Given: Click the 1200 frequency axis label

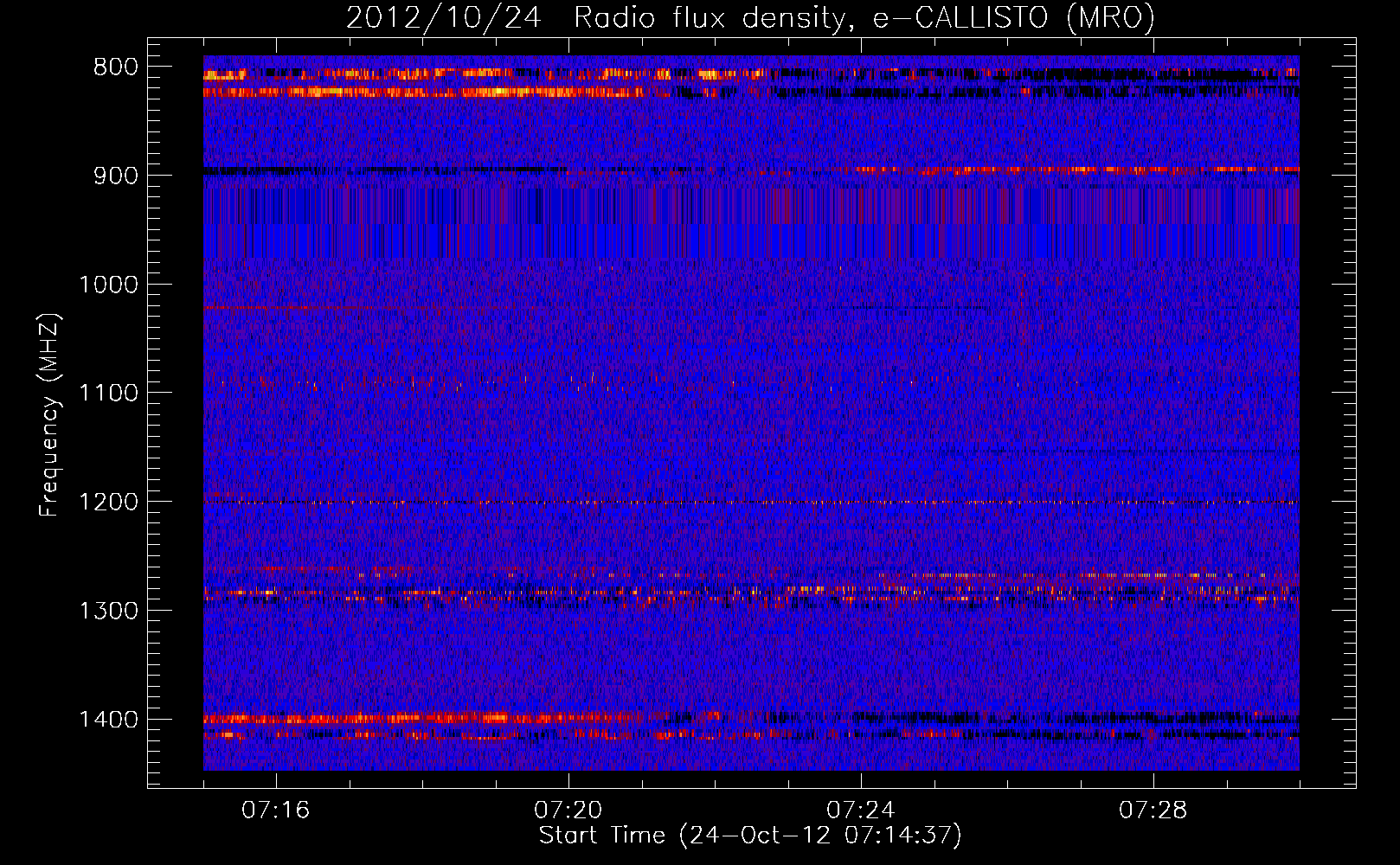Looking at the screenshot, I should [108, 503].
